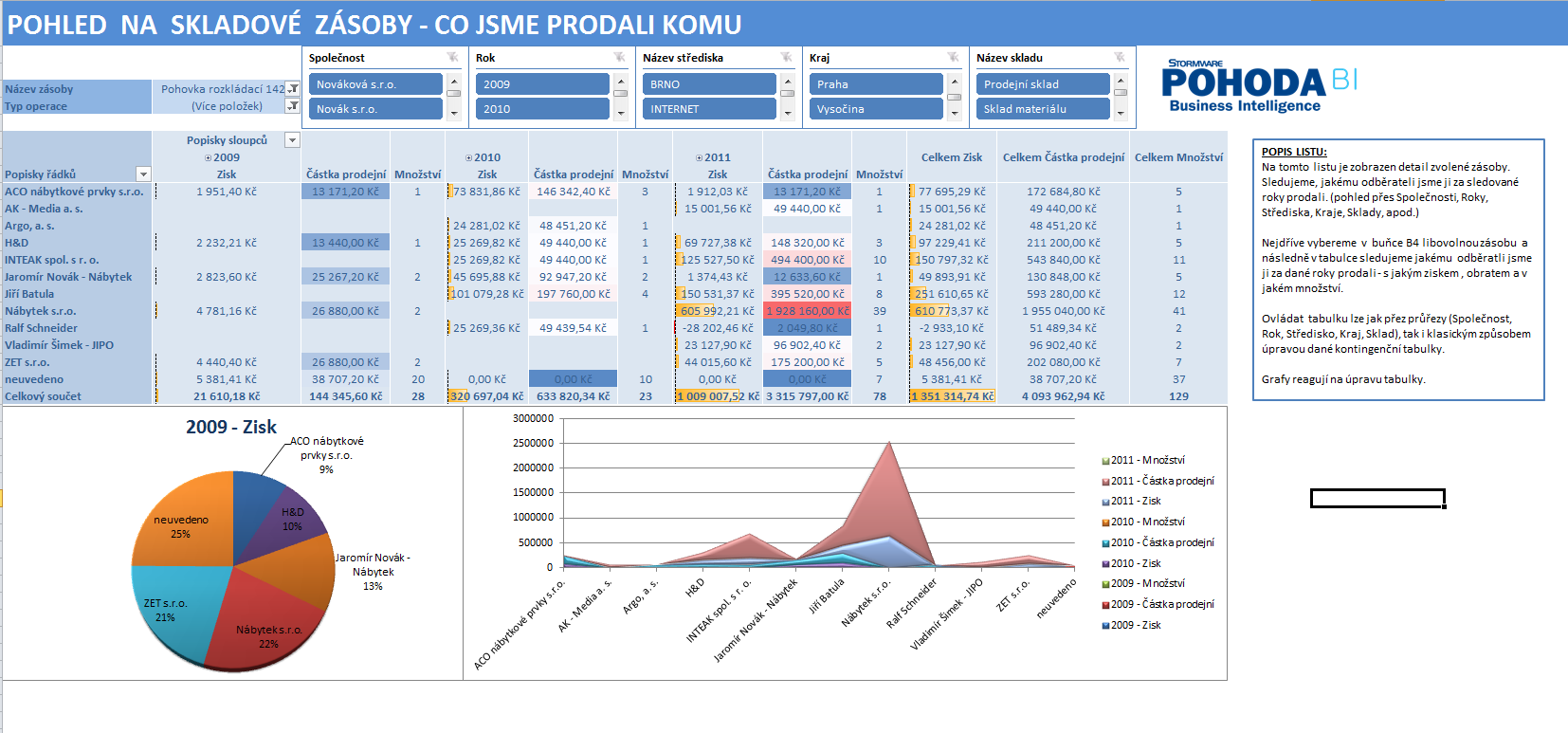Viewport: 1568px width, 733px height.
Task: Expand the 2010 year column group
Action: [468, 157]
